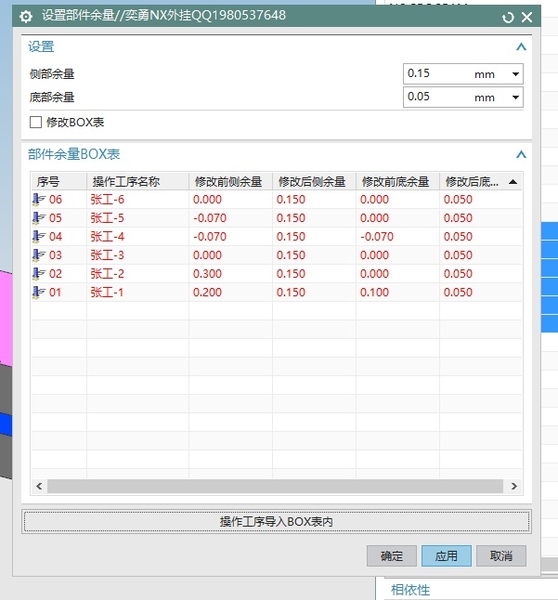
Task: Confirm with the 确定 button
Action: [x=392, y=556]
